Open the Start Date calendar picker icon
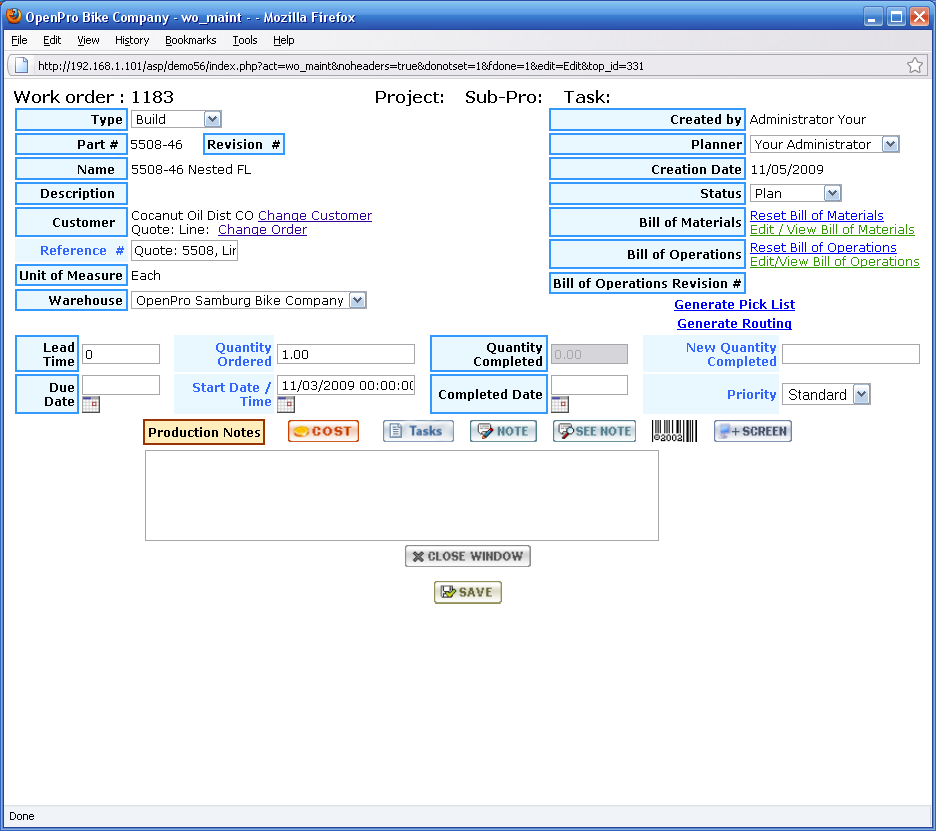The width and height of the screenshot is (936, 831). coord(285,405)
